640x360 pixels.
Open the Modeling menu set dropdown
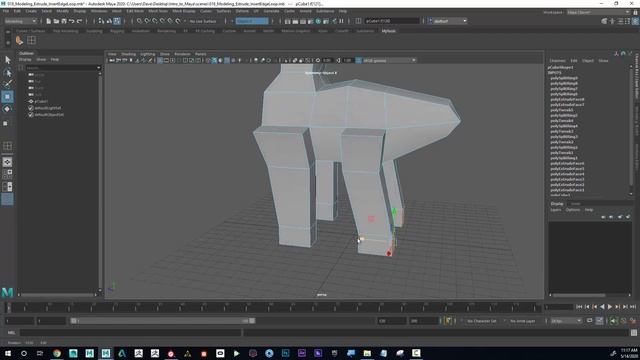point(20,21)
